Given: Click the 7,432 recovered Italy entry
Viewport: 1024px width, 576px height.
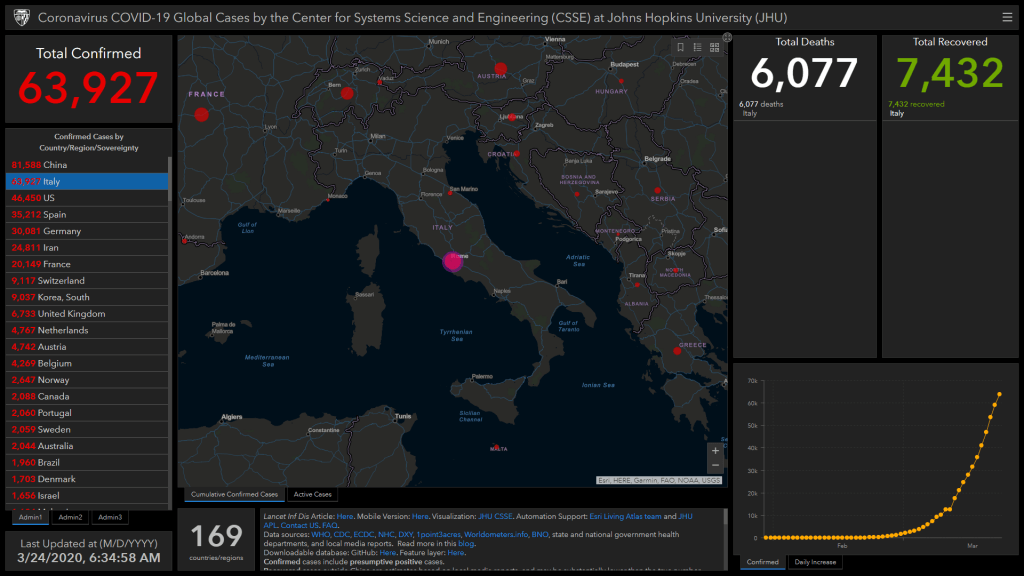Looking at the screenshot, I should coord(950,108).
